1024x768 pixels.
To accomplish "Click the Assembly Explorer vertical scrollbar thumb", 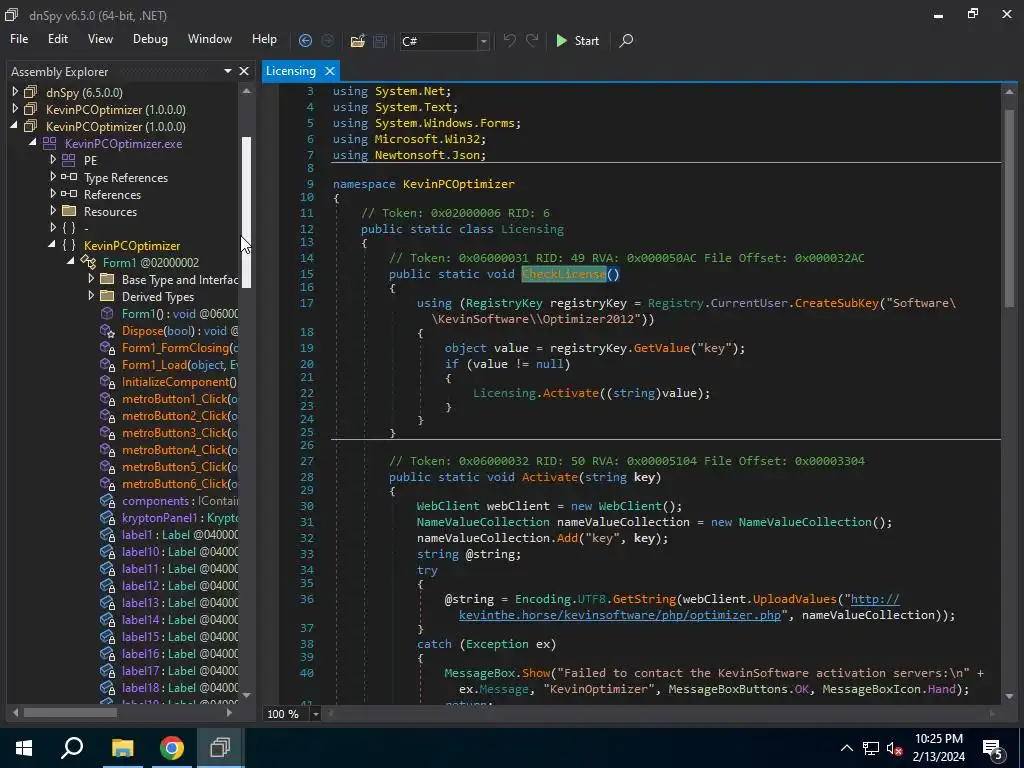I will point(246,212).
